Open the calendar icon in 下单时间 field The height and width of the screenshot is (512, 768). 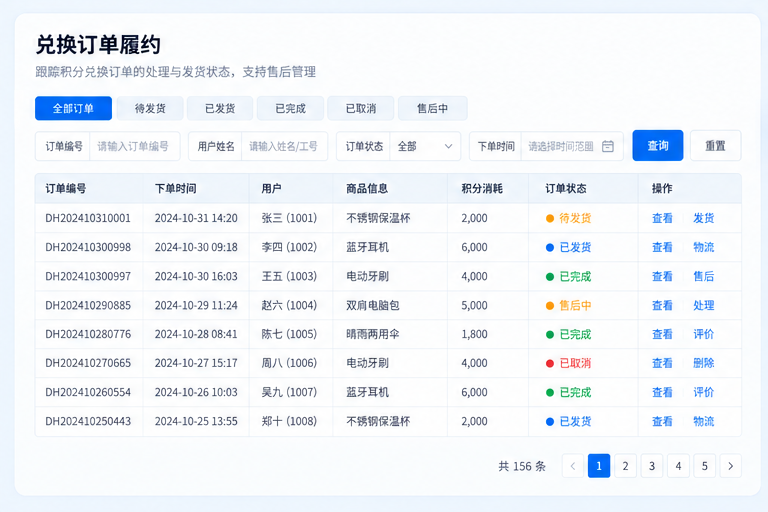click(x=607, y=146)
